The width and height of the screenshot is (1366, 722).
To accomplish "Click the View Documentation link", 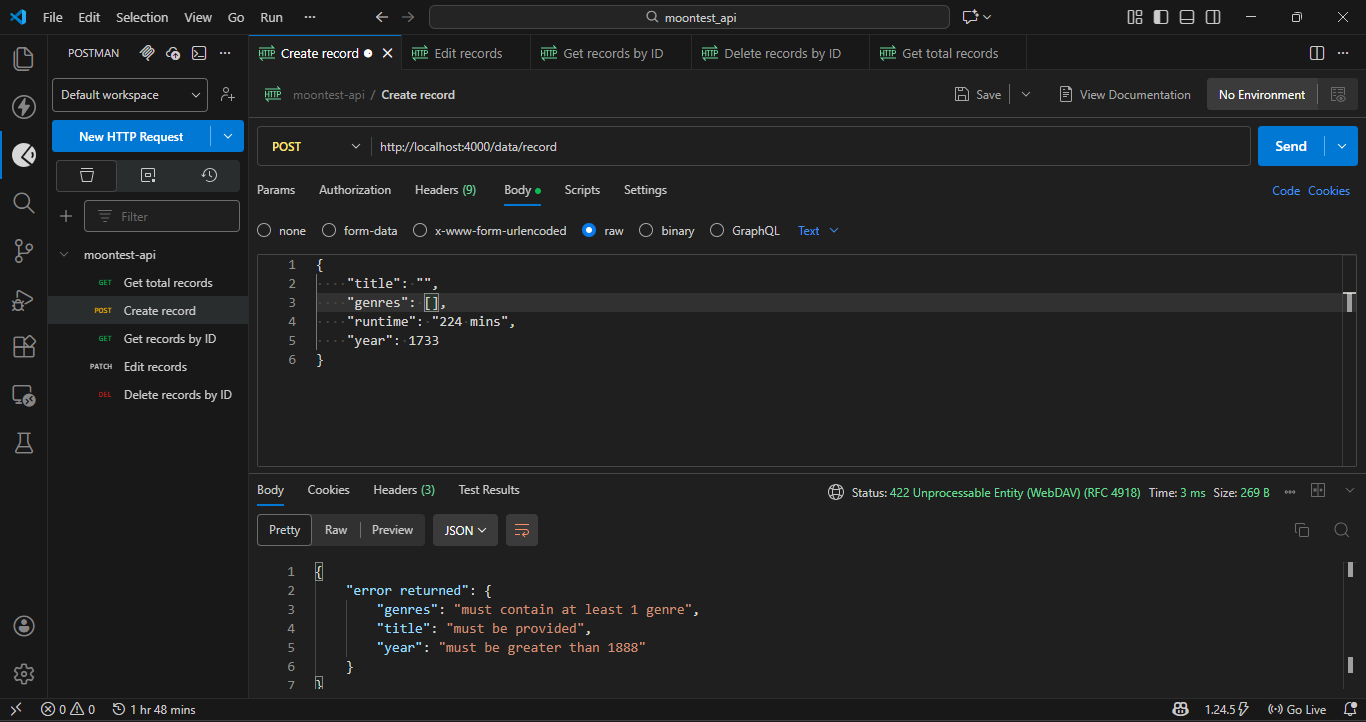I will coord(1125,94).
